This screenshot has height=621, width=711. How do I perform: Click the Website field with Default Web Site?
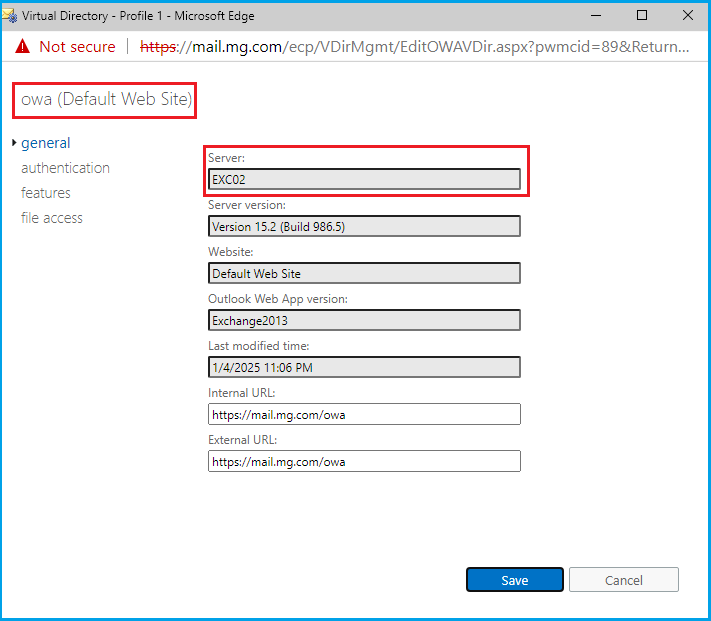pyautogui.click(x=364, y=273)
